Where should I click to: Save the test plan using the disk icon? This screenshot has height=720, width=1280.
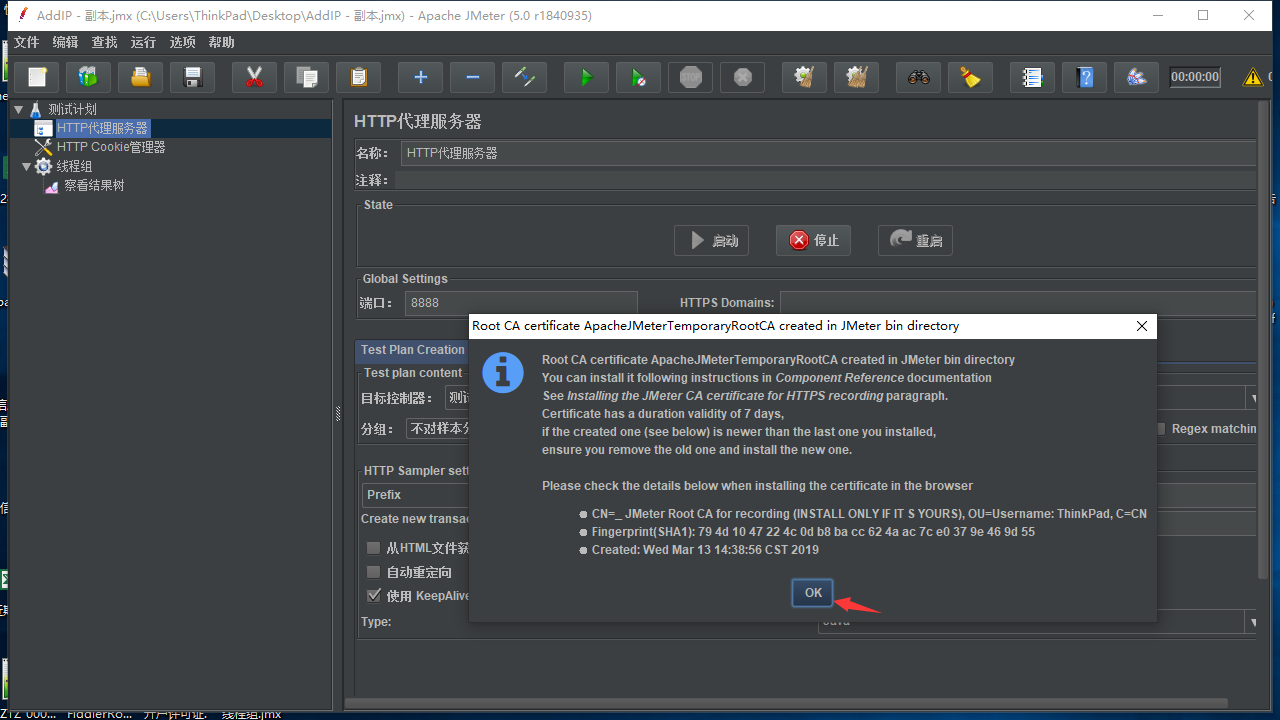192,77
